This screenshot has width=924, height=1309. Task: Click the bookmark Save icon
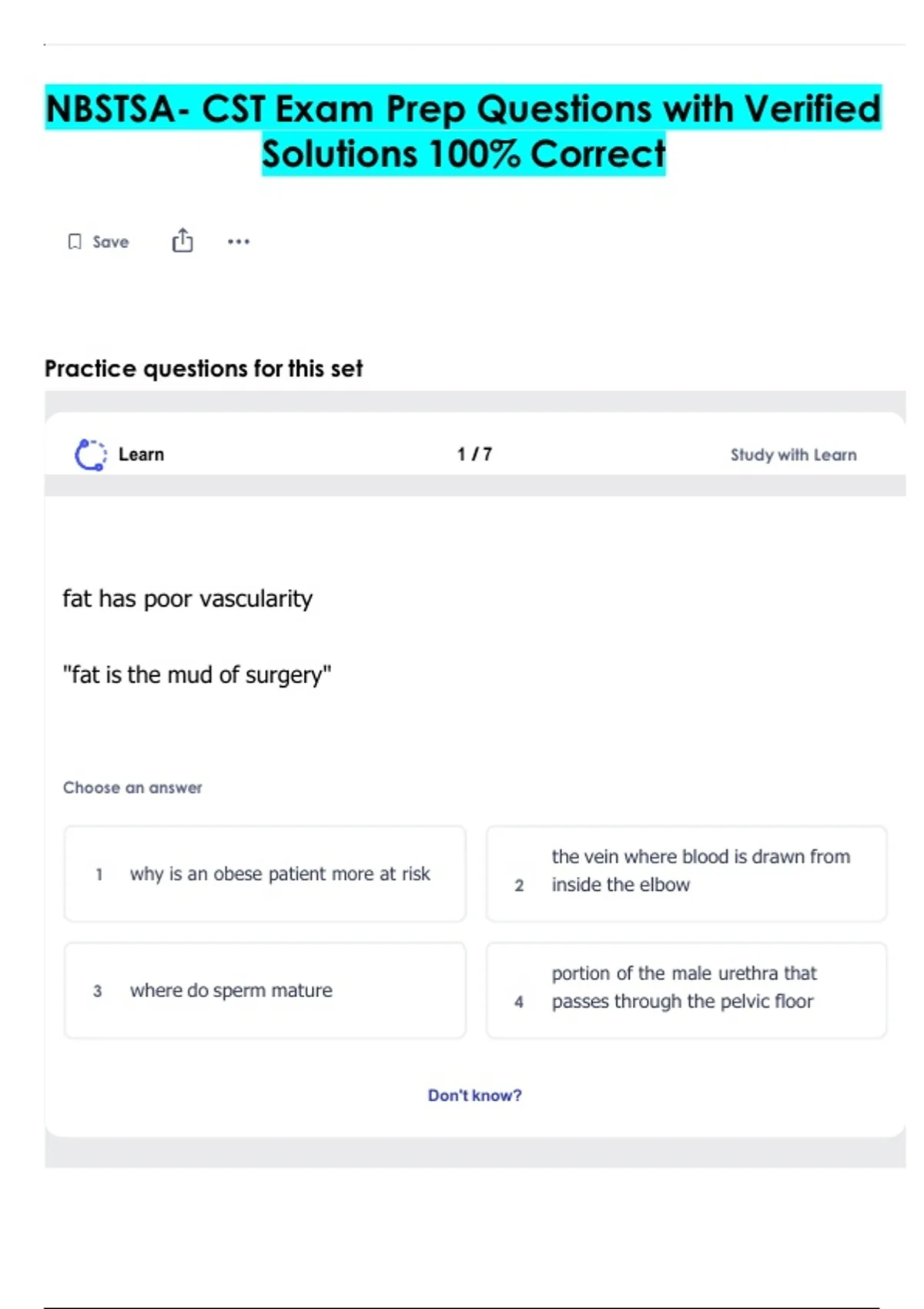point(75,242)
